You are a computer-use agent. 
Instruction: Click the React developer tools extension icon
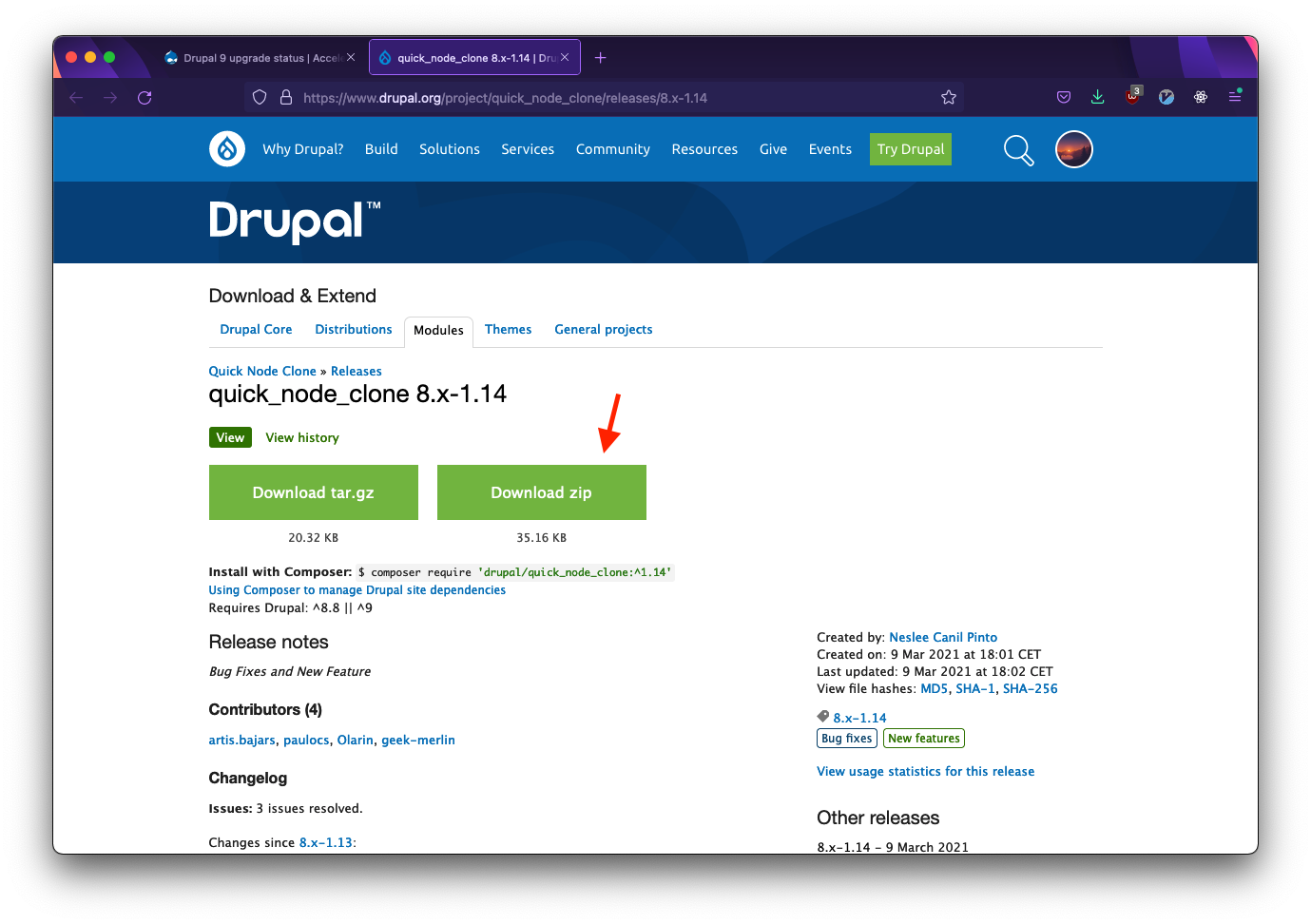point(1201,97)
